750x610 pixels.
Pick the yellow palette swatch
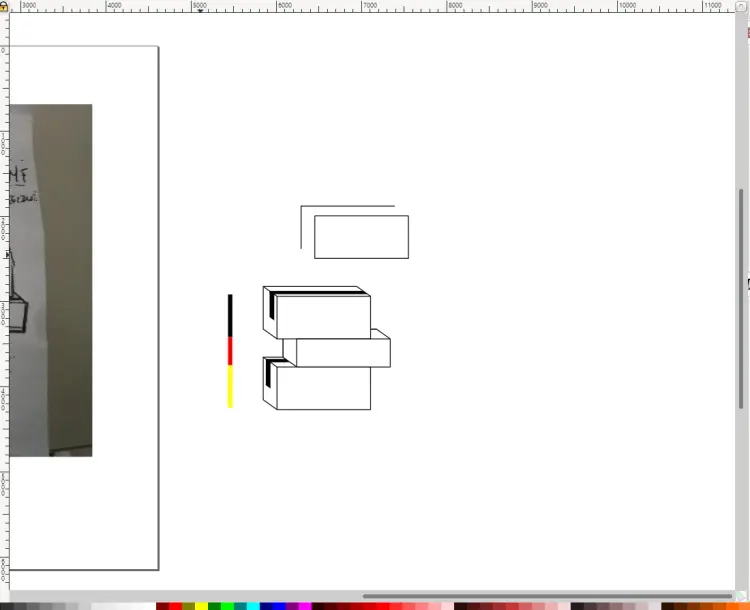click(x=201, y=607)
